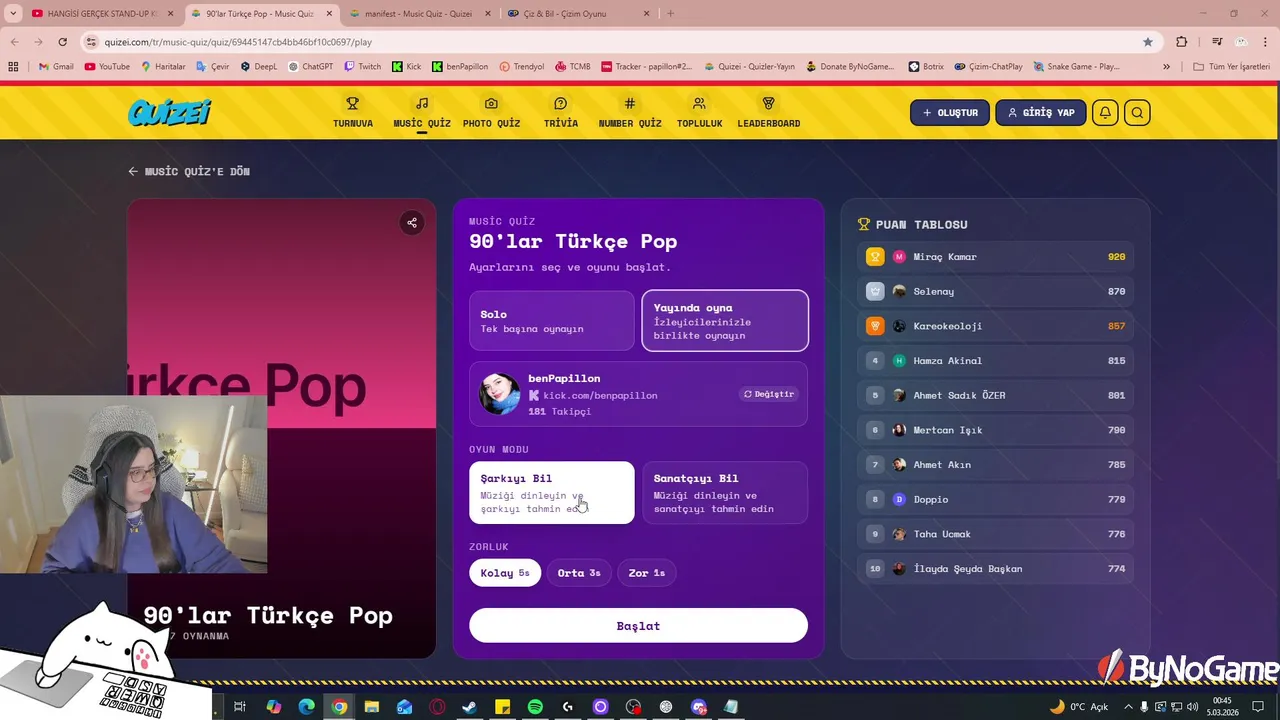Open the Gmail bookmark
Screen dimensions: 1280x720
[56, 66]
